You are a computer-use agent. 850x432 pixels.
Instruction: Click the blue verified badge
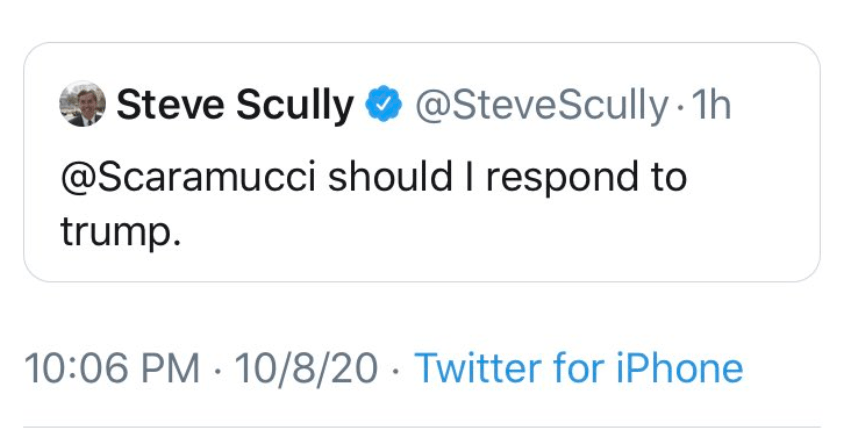click(x=383, y=105)
